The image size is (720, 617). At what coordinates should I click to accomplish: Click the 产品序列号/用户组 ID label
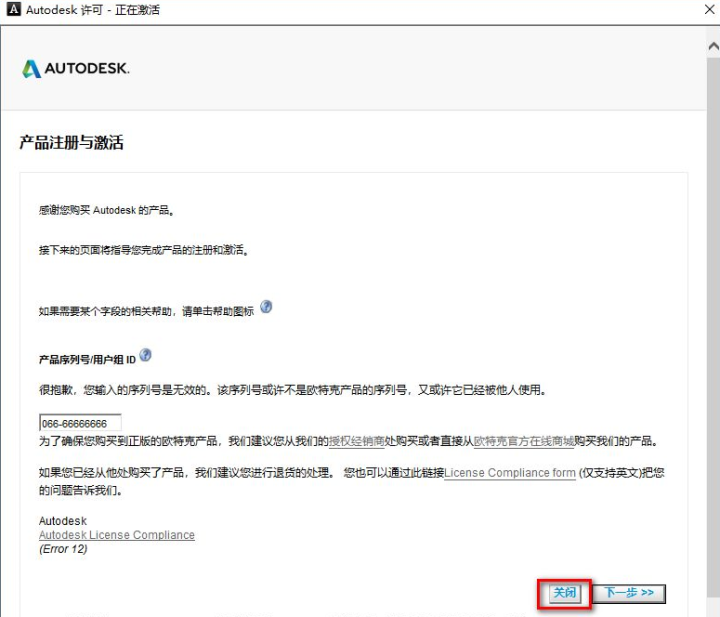coord(87,358)
